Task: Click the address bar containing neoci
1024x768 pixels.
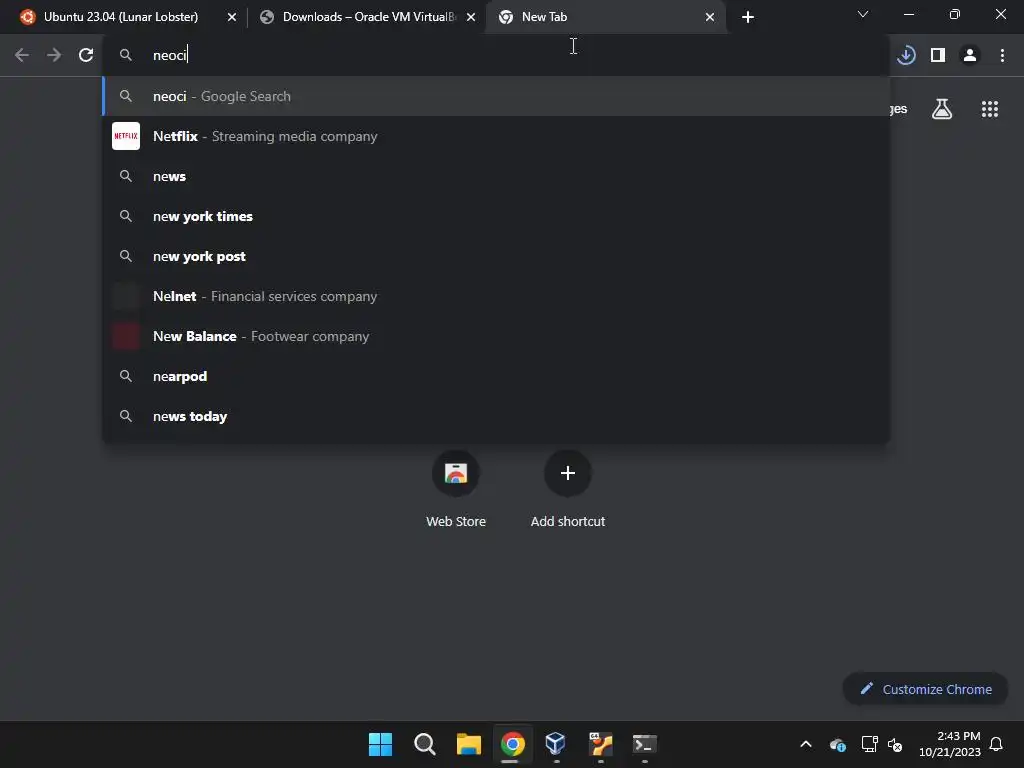Action: (496, 56)
